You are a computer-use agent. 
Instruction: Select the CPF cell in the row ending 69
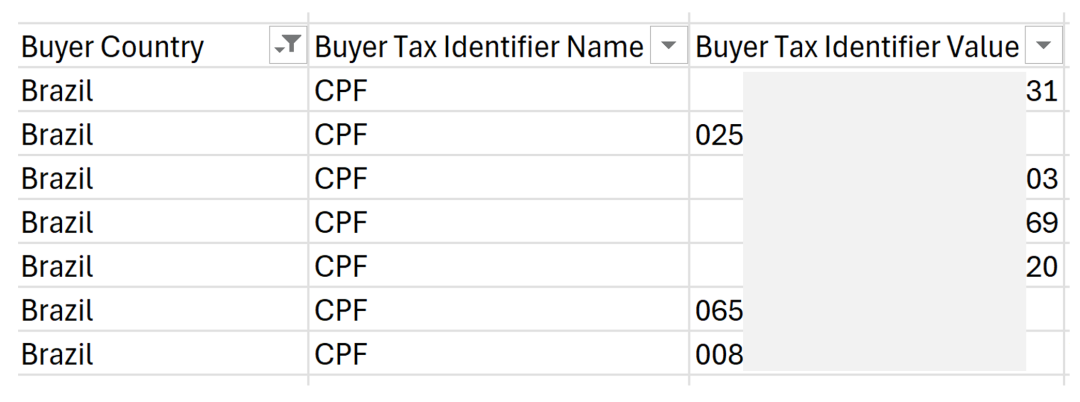click(x=499, y=222)
